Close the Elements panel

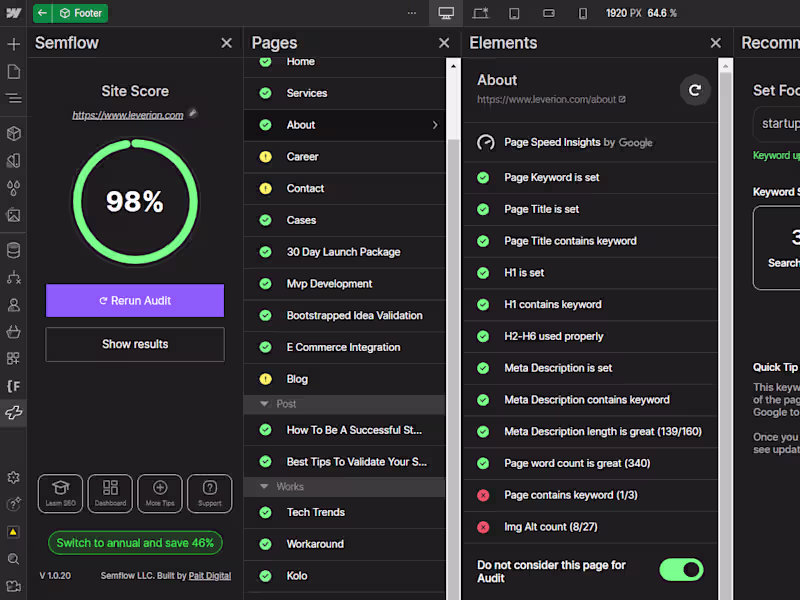tap(716, 43)
